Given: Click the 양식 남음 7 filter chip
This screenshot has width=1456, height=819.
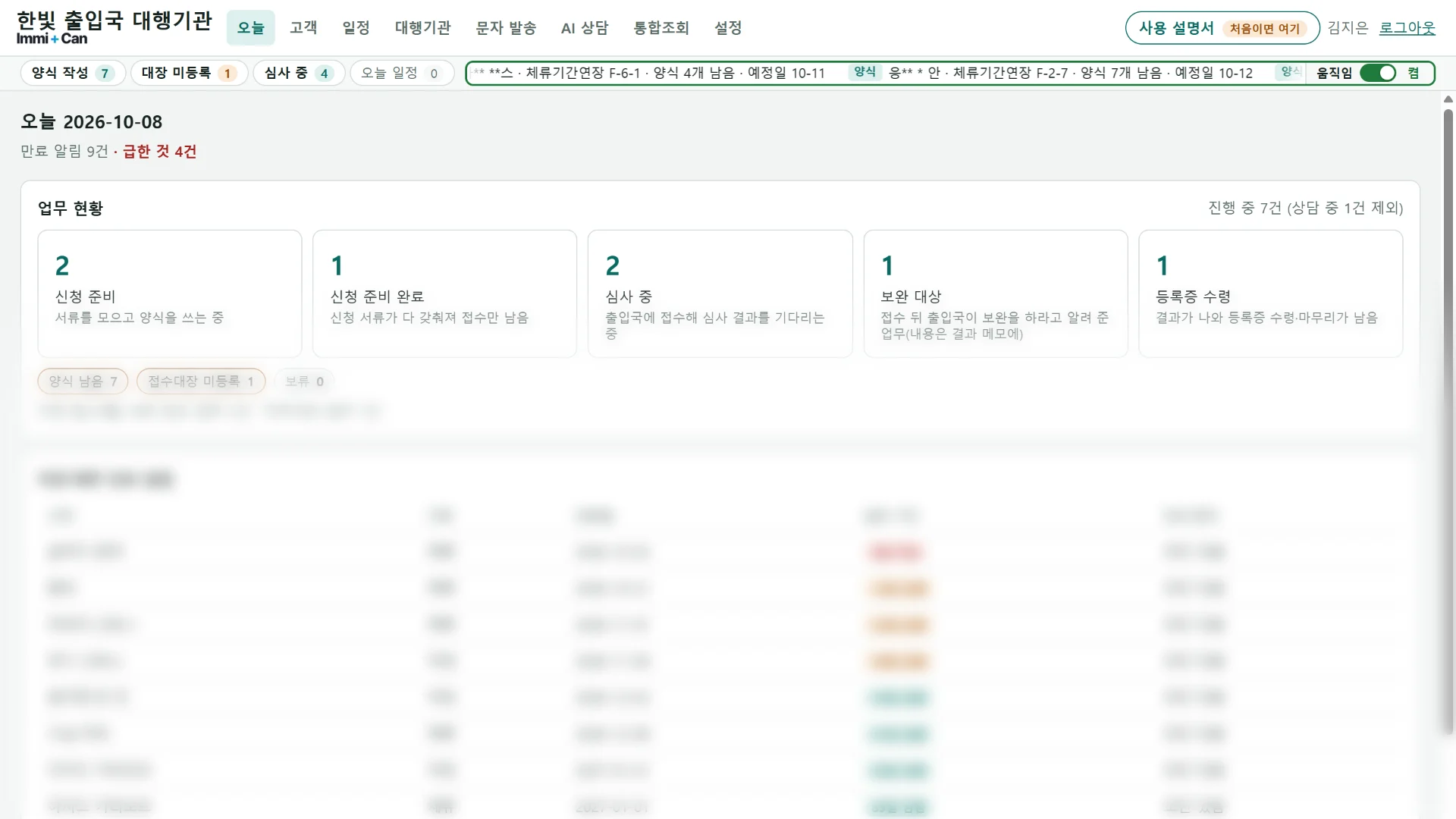Looking at the screenshot, I should click(x=83, y=381).
